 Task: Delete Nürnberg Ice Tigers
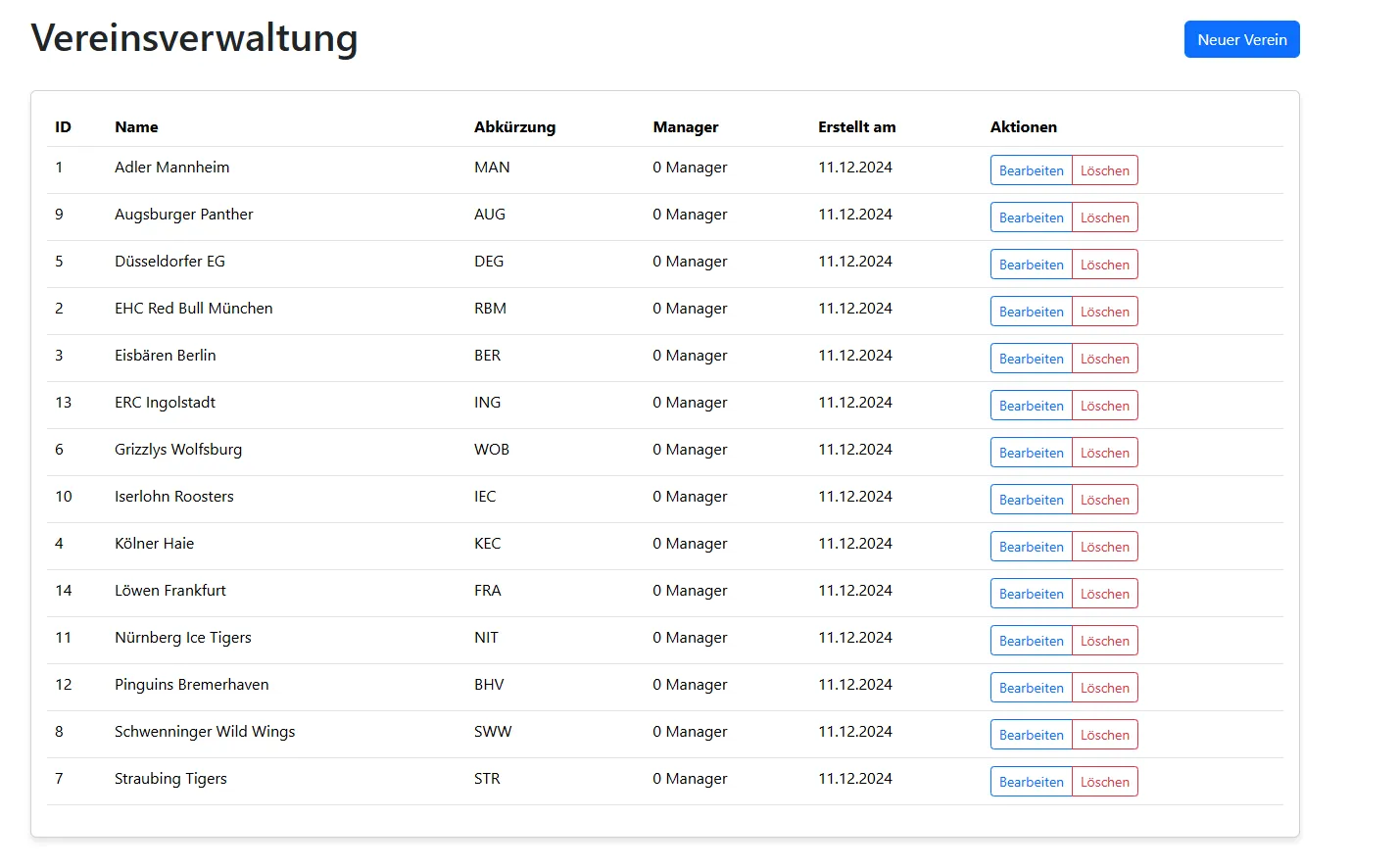[x=1105, y=641]
